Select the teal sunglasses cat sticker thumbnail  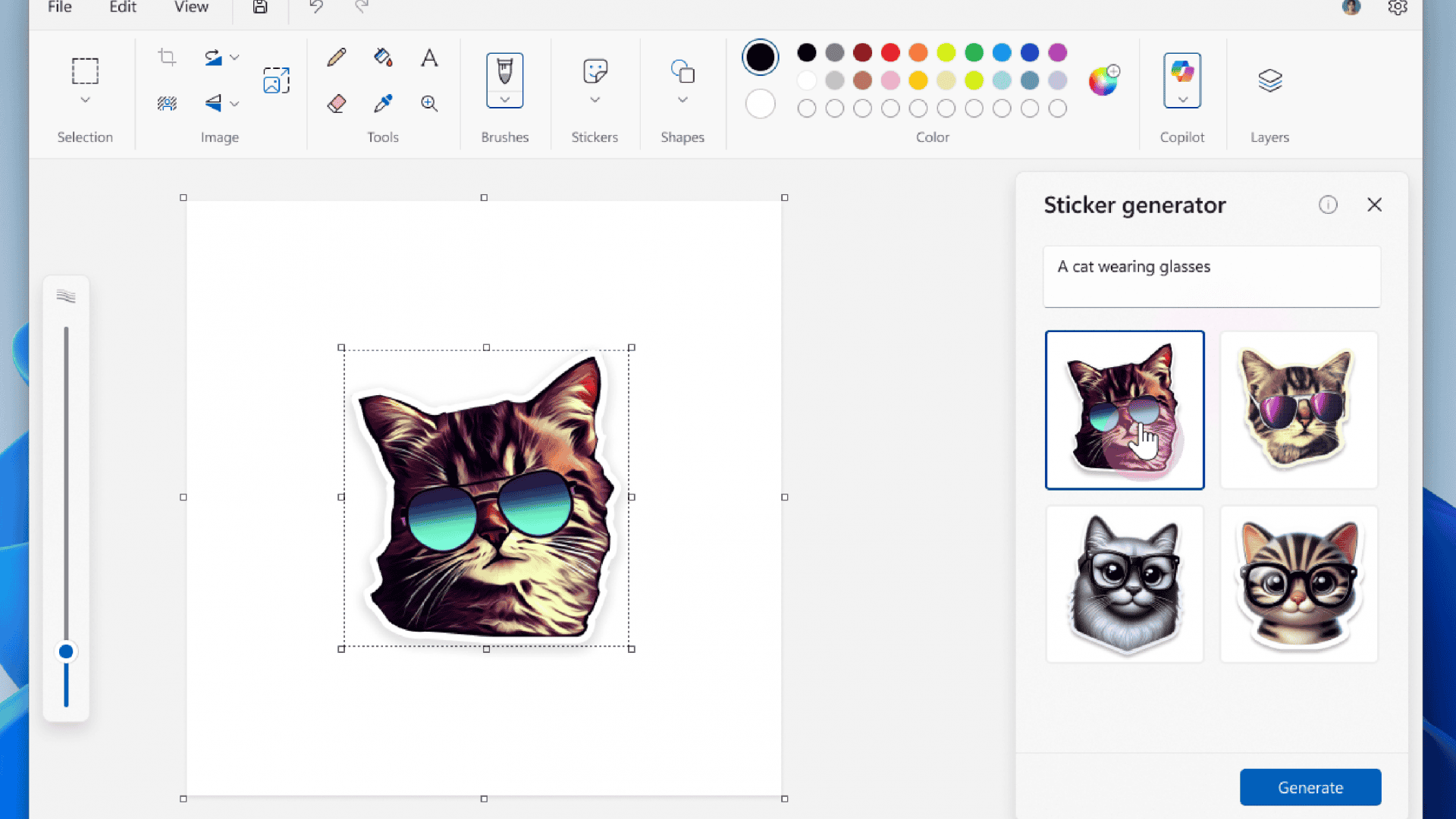(1125, 409)
